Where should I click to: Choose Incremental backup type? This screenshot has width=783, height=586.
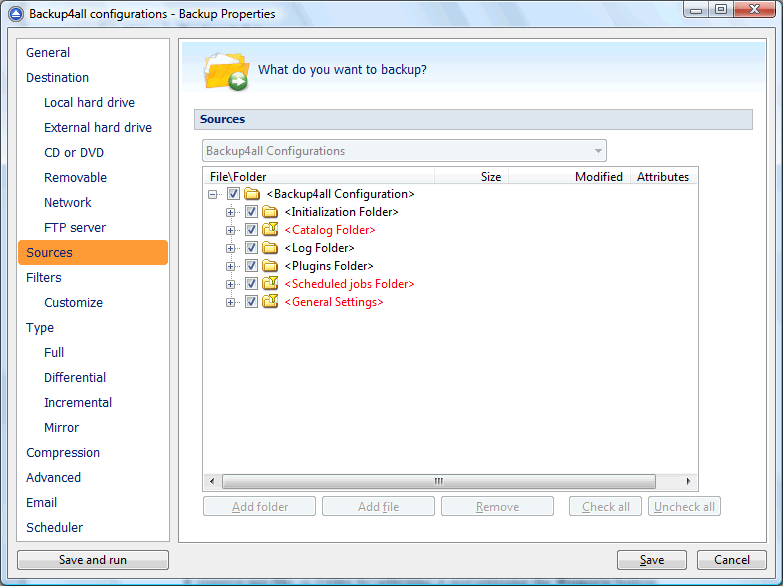78,402
